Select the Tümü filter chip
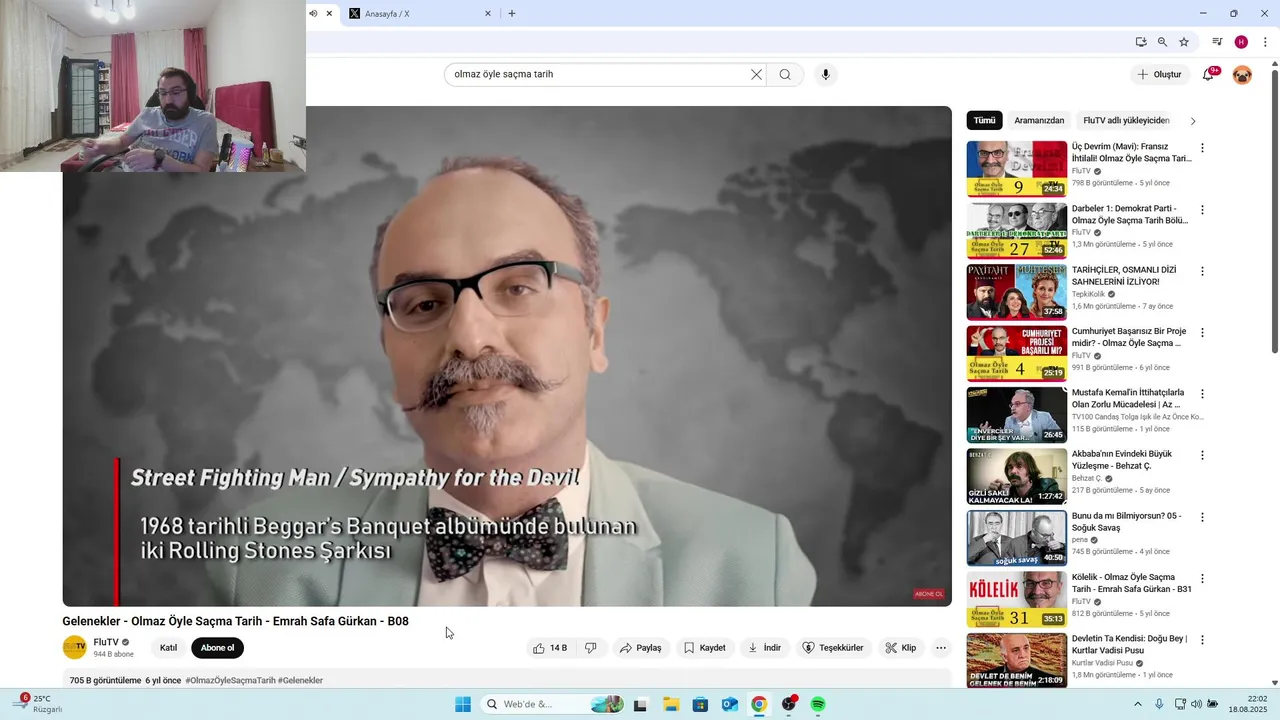 (985, 121)
